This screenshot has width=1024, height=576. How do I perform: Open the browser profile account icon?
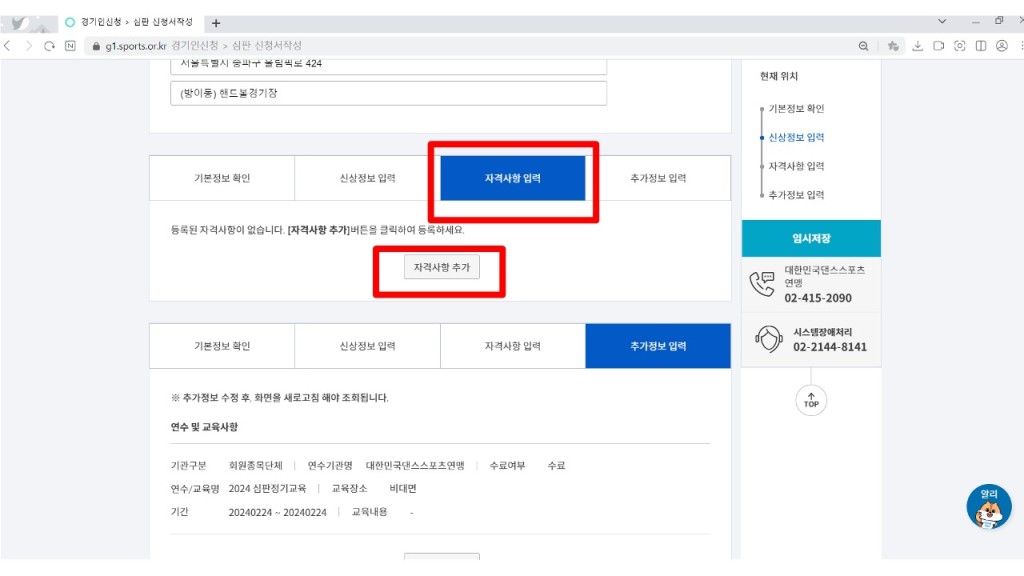coord(1001,46)
